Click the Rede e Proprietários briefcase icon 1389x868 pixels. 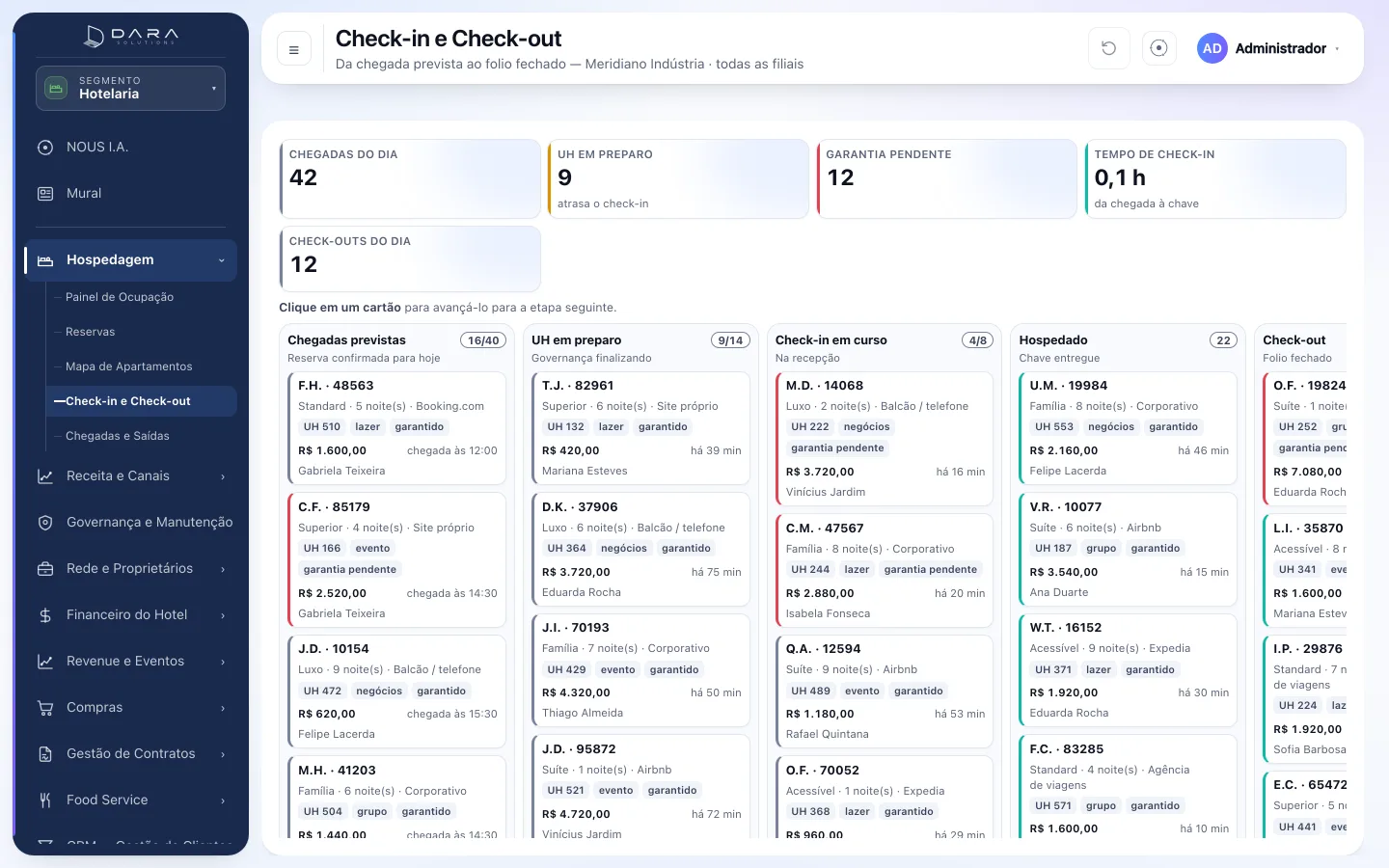pyautogui.click(x=45, y=569)
